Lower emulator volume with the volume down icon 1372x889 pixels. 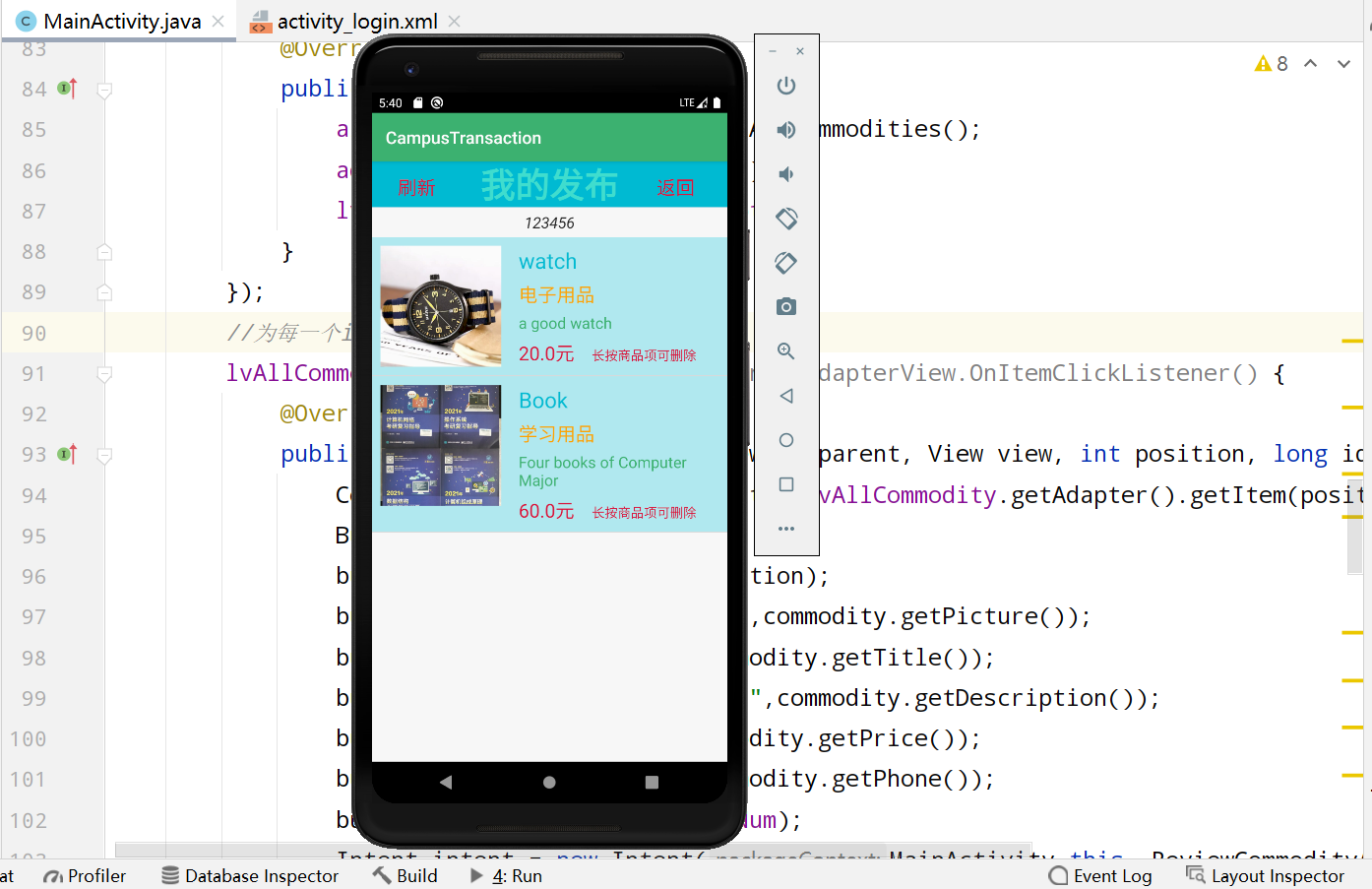pos(785,174)
